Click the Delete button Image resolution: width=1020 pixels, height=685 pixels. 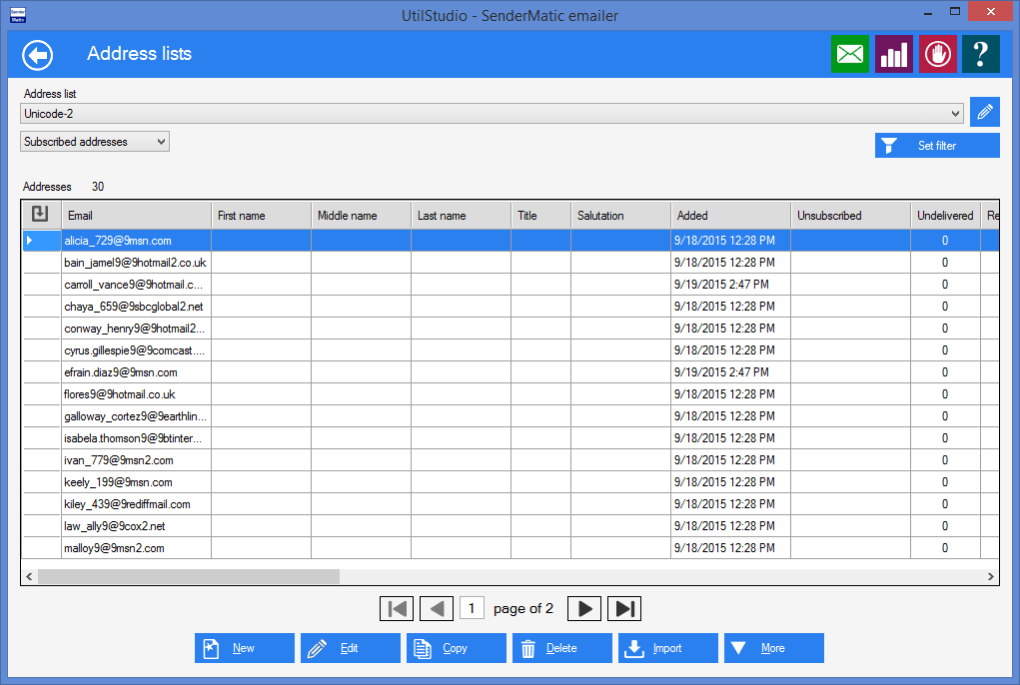click(x=561, y=648)
